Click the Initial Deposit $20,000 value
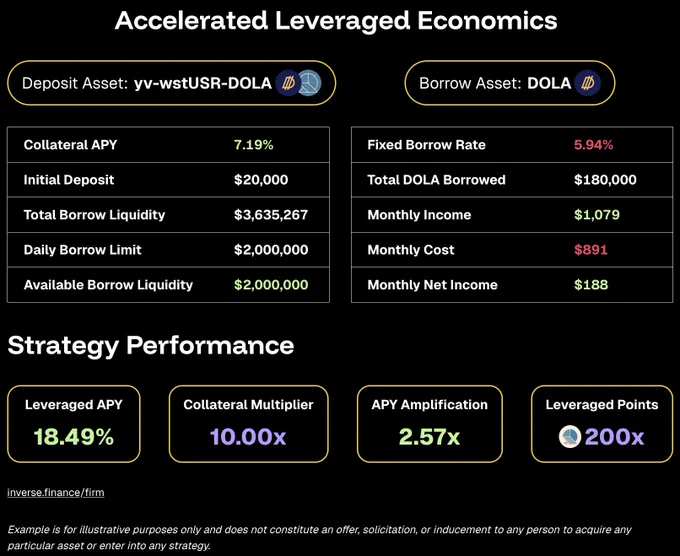The height and width of the screenshot is (556, 680). tap(261, 180)
